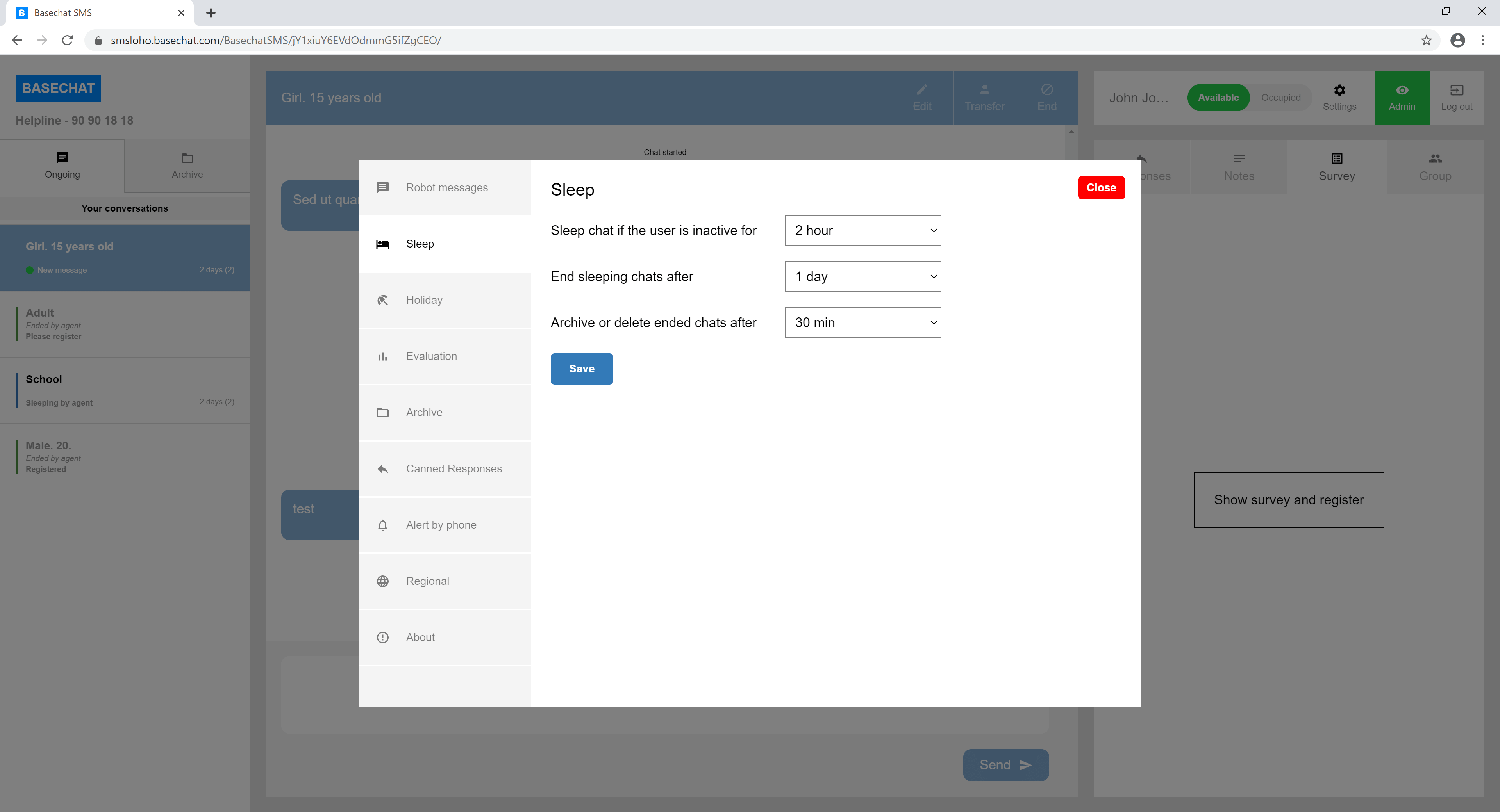Click the Regional globe icon

(x=382, y=582)
